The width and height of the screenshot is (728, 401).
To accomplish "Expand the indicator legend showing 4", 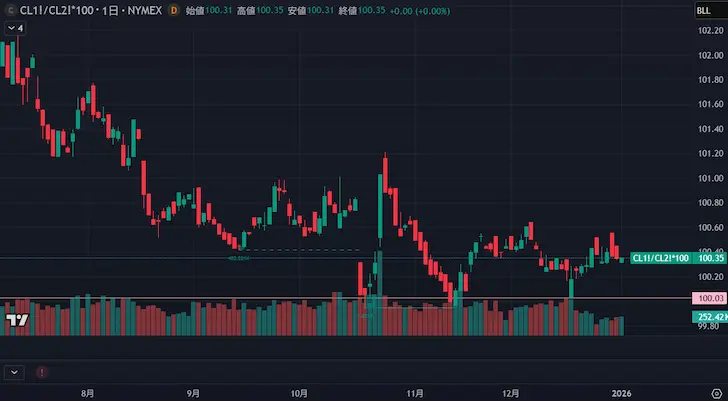I will [x=15, y=28].
